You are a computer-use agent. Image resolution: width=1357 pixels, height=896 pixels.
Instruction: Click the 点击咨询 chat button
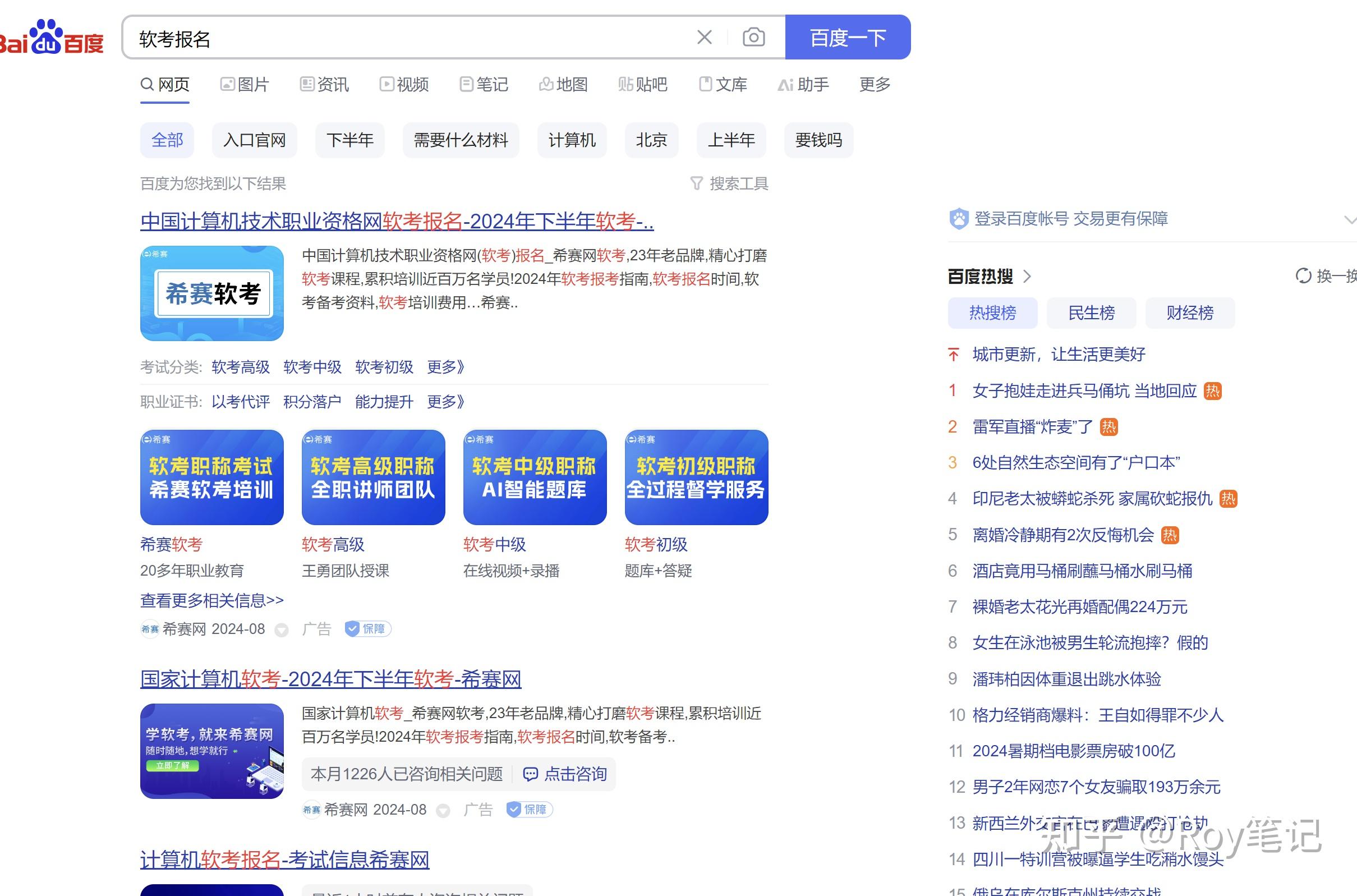(565, 774)
